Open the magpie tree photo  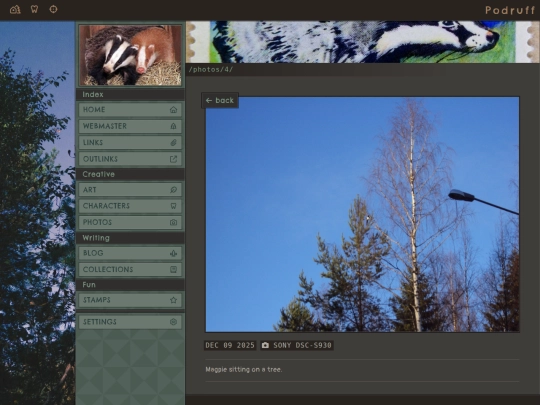[x=362, y=214]
